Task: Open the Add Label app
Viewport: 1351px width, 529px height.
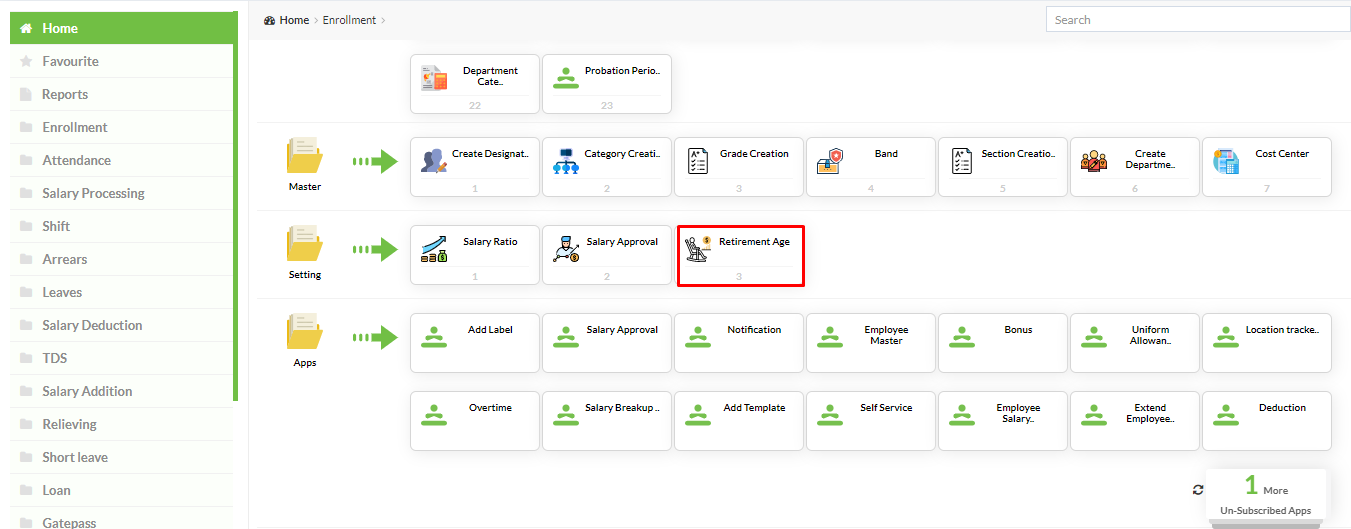Action: point(475,343)
